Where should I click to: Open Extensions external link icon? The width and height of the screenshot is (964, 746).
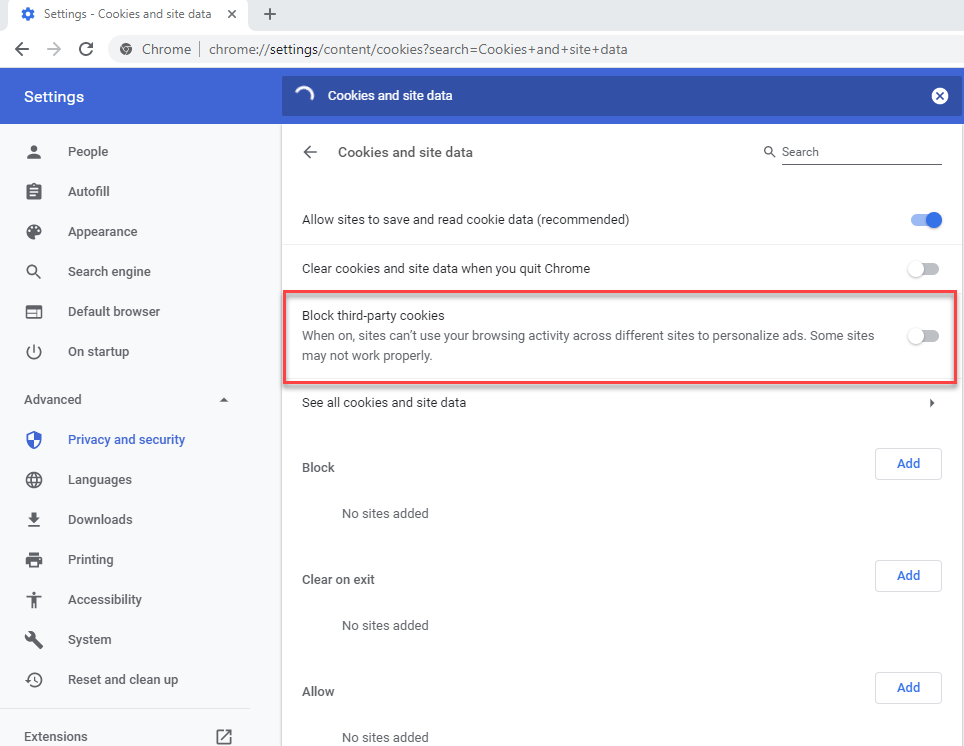click(x=224, y=736)
